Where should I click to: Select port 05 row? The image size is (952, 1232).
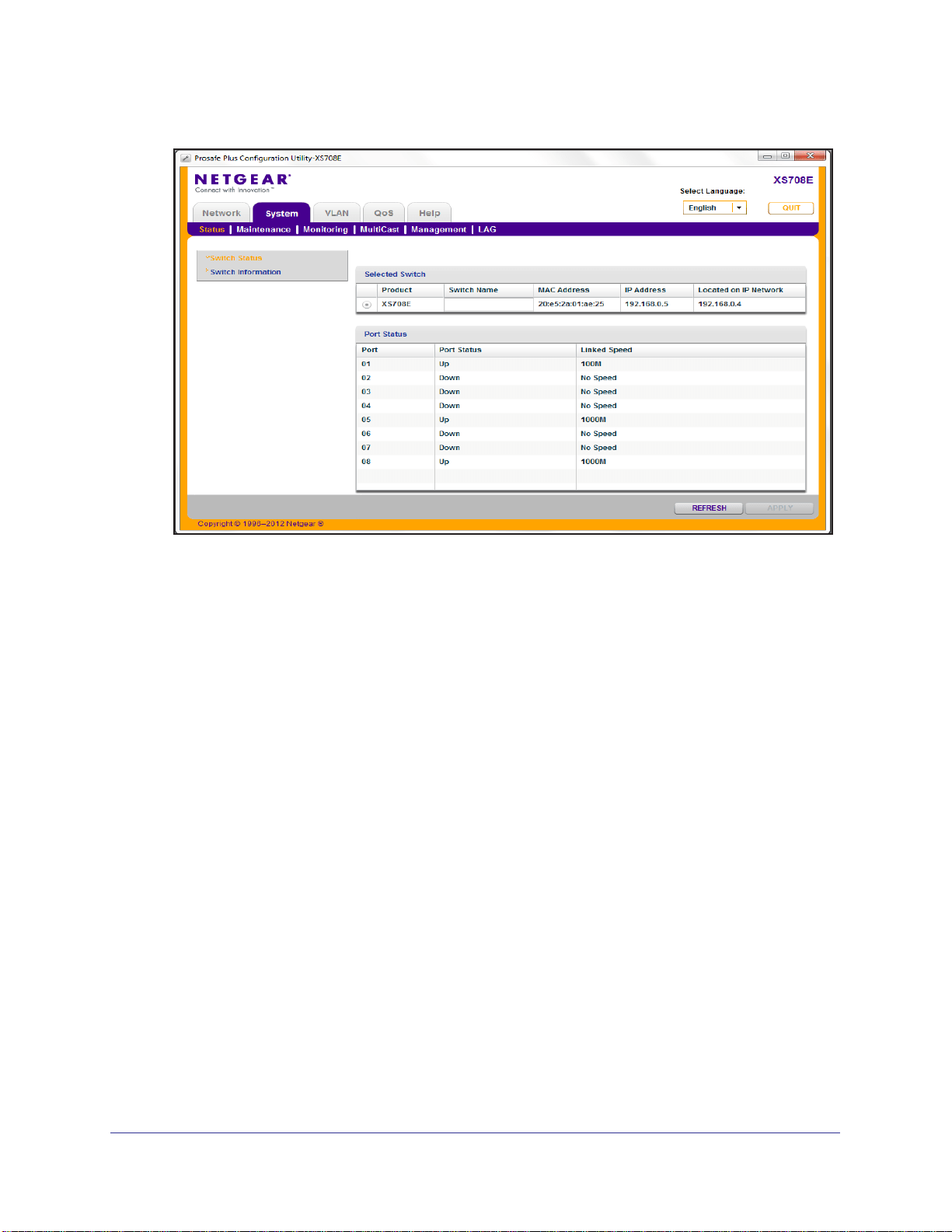[581, 420]
